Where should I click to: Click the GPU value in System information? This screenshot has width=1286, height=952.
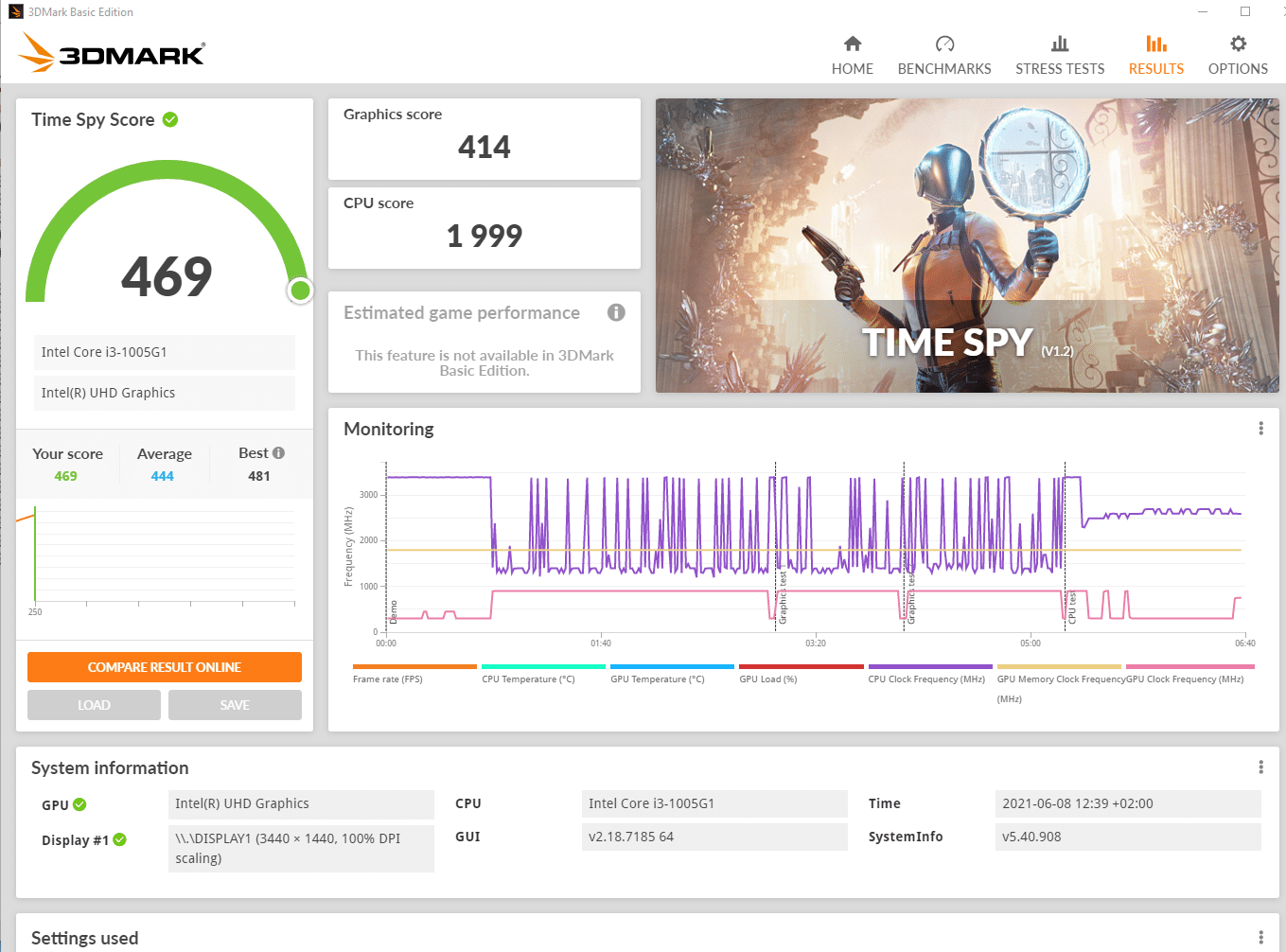tap(301, 803)
